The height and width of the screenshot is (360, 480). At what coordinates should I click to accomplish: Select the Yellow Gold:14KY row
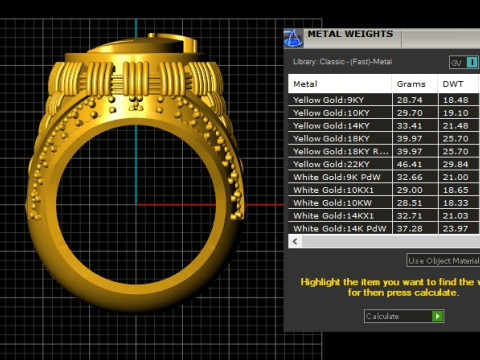pos(384,126)
